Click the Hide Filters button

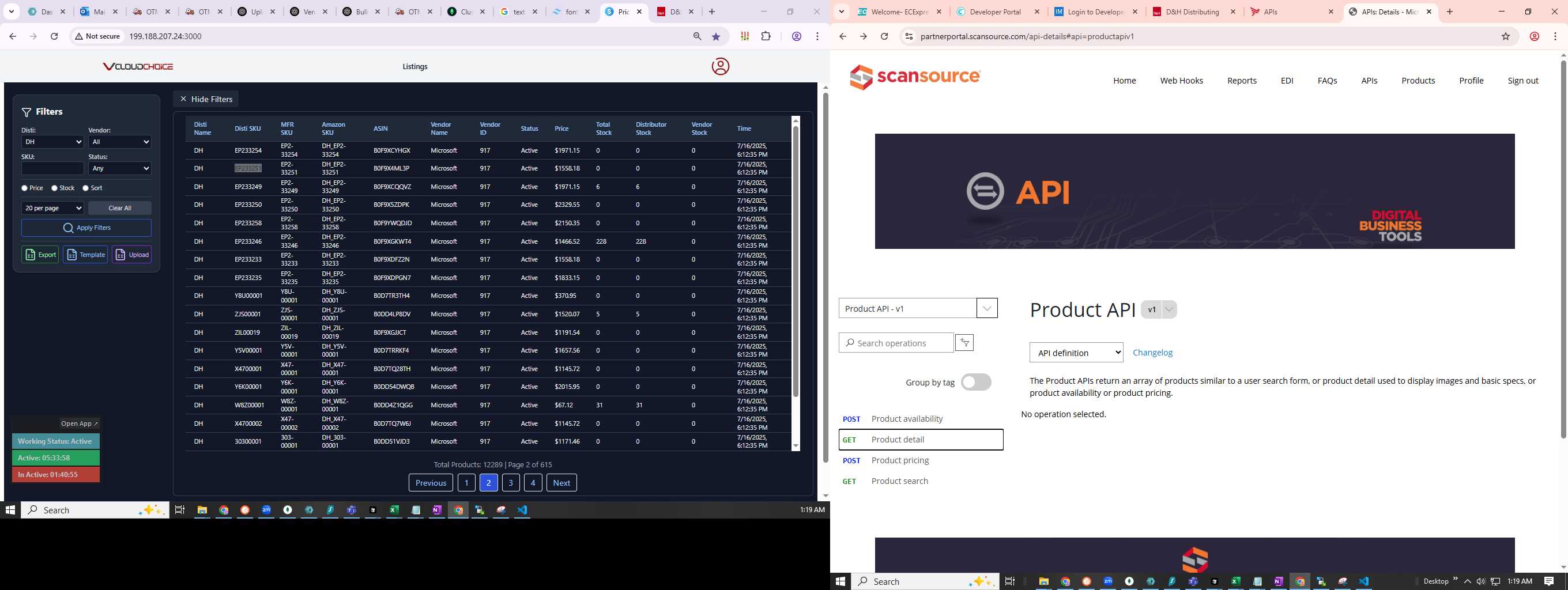(206, 99)
